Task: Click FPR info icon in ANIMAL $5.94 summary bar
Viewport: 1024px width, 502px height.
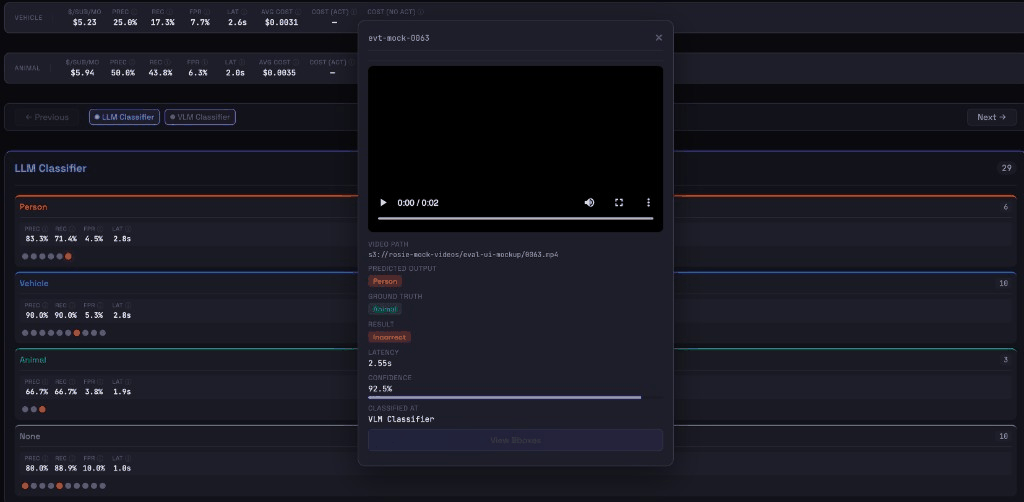Action: pyautogui.click(x=204, y=63)
